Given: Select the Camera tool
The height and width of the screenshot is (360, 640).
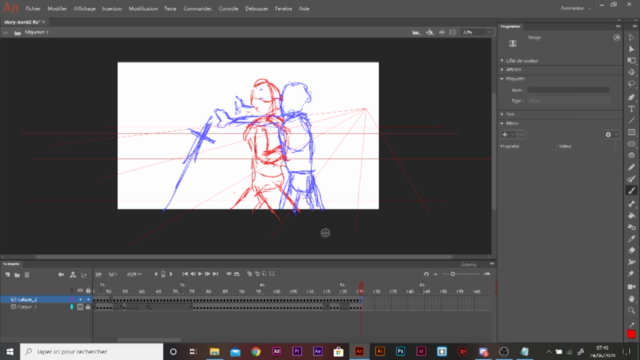Looking at the screenshot, I should [631, 287].
